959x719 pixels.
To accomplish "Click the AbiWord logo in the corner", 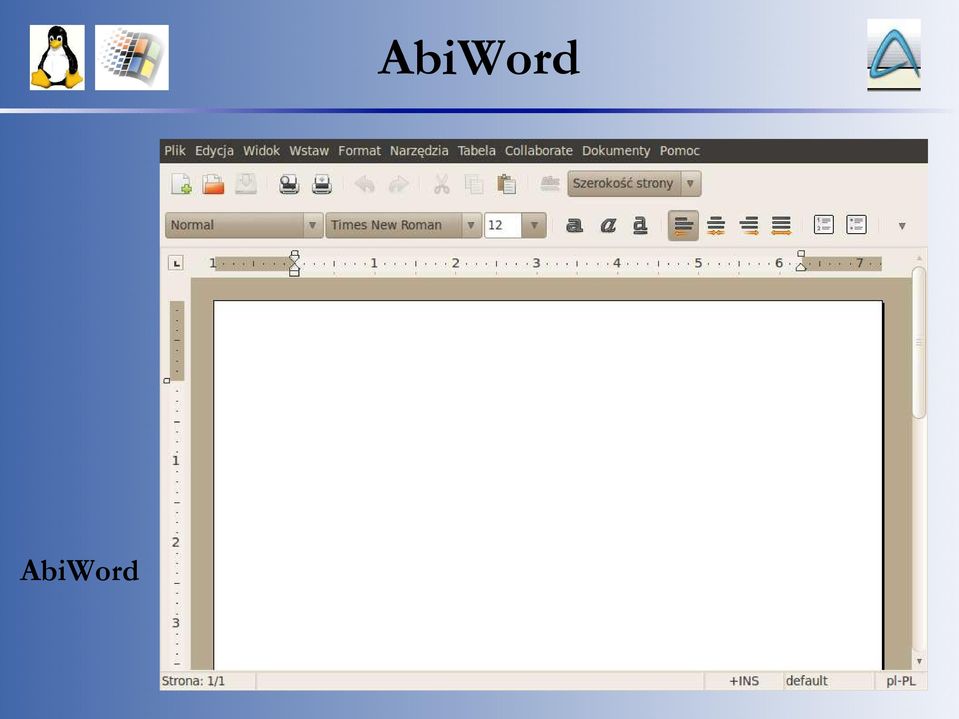I will [x=894, y=54].
